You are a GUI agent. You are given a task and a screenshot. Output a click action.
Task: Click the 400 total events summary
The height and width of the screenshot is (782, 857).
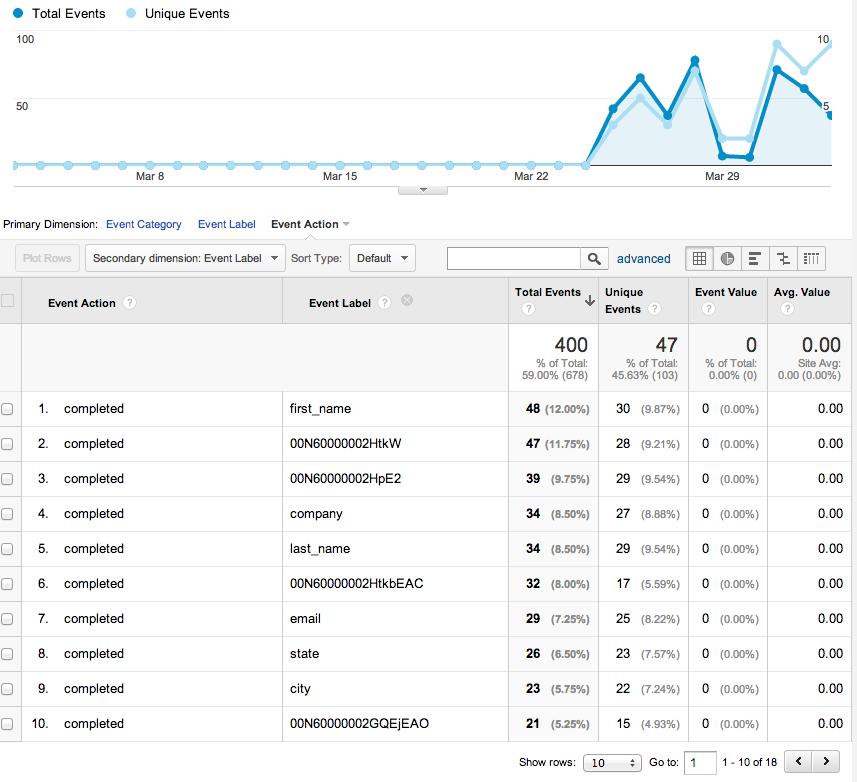[571, 345]
